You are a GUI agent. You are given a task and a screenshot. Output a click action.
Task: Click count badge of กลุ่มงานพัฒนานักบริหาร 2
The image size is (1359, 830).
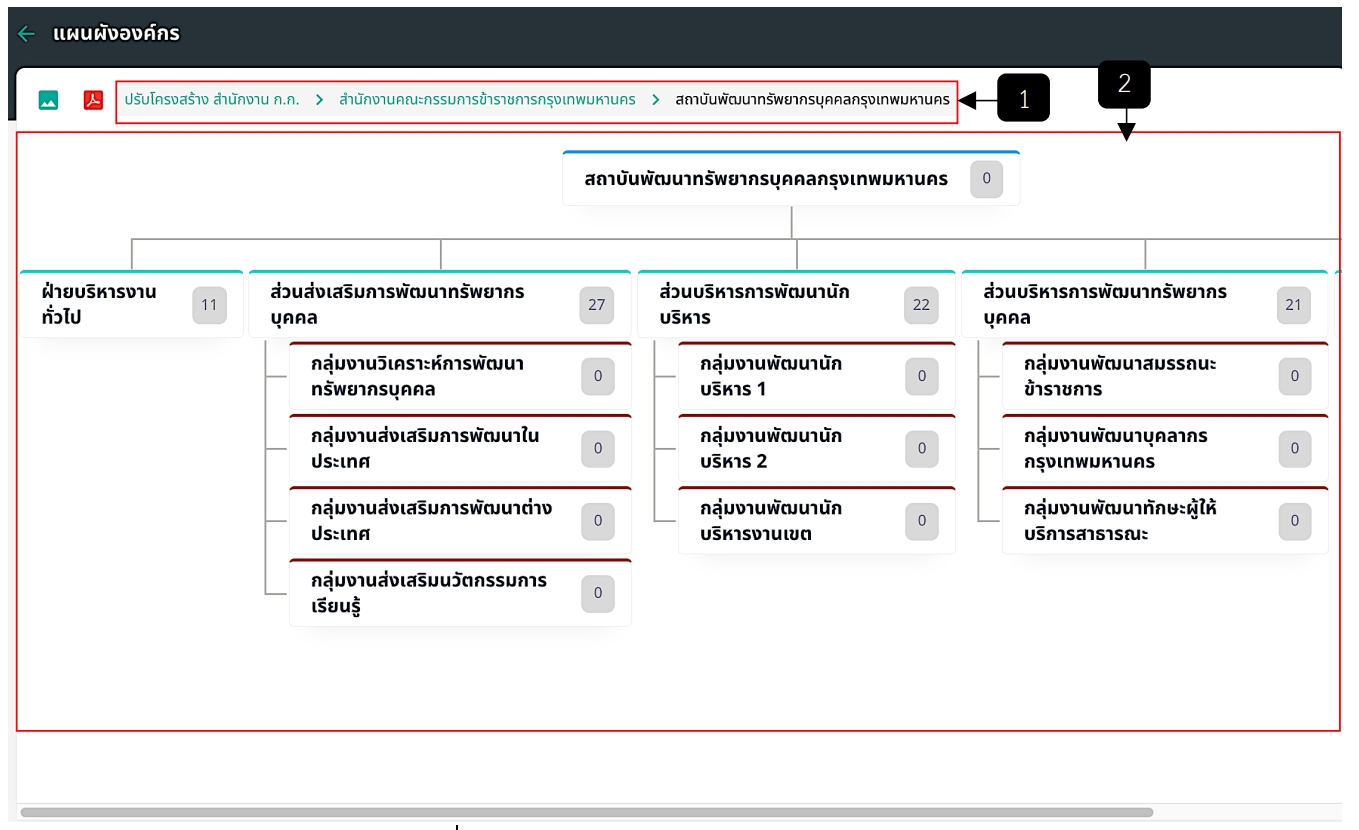922,449
